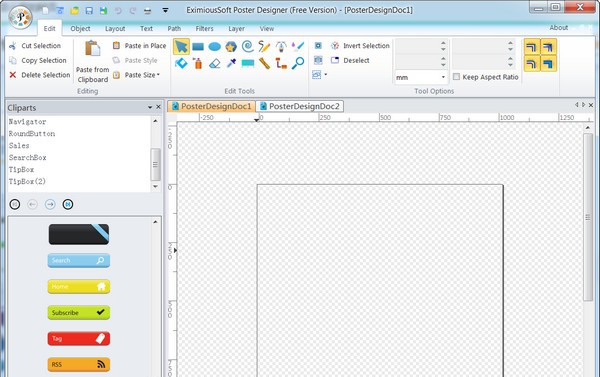
Task: Click the About link
Action: pyautogui.click(x=558, y=28)
